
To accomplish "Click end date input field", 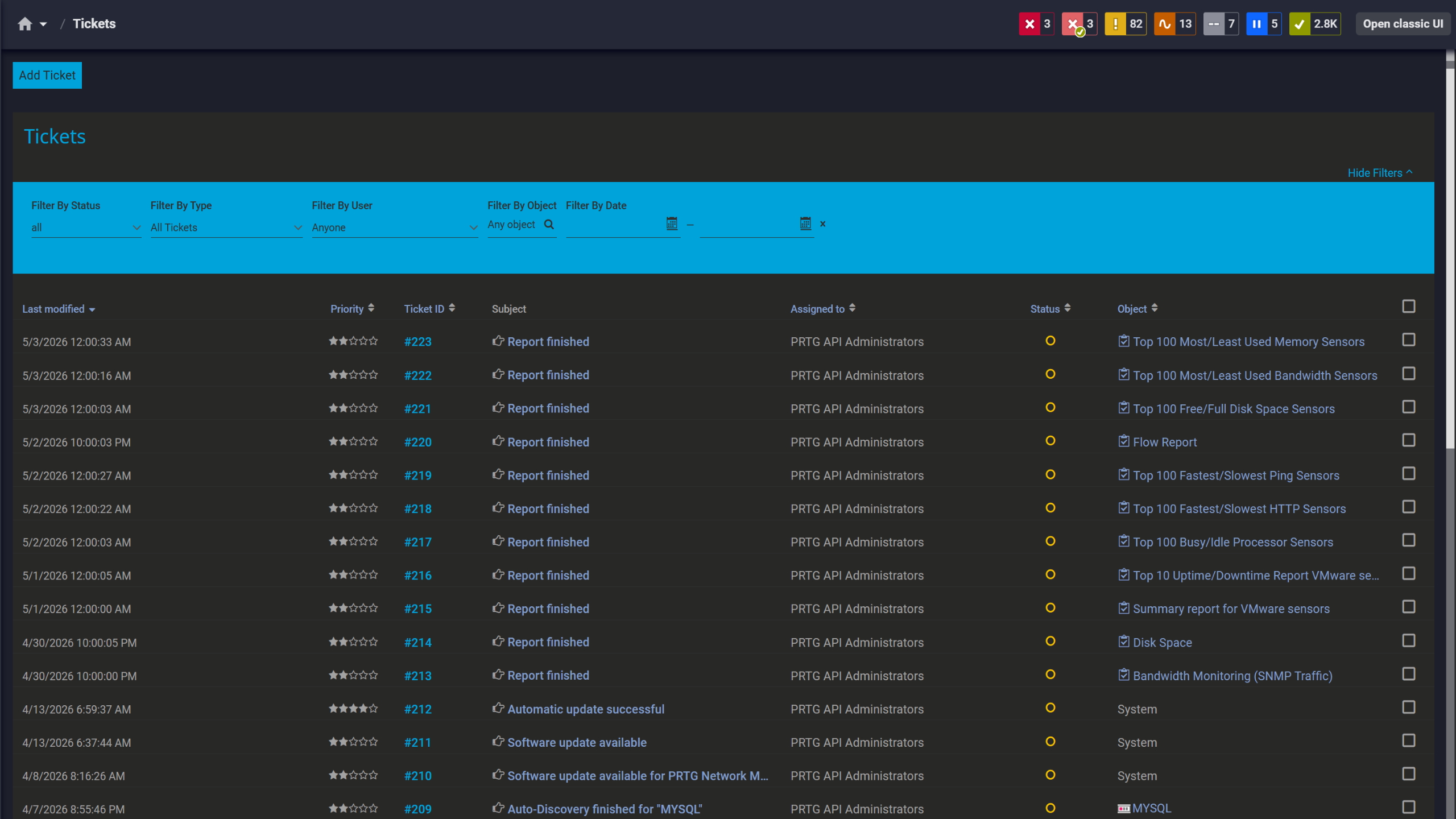I will [x=748, y=225].
